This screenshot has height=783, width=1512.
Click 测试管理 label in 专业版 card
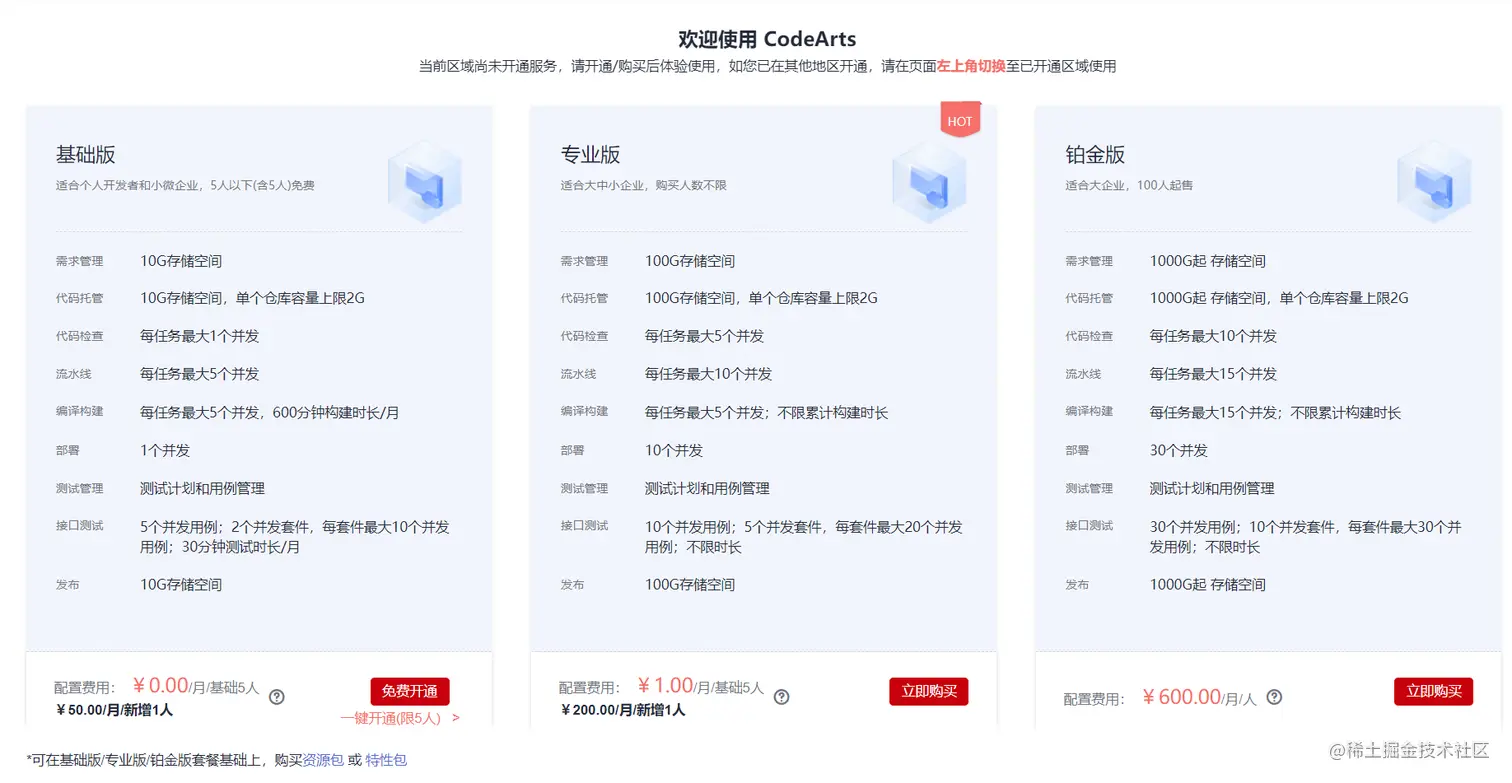[585, 488]
